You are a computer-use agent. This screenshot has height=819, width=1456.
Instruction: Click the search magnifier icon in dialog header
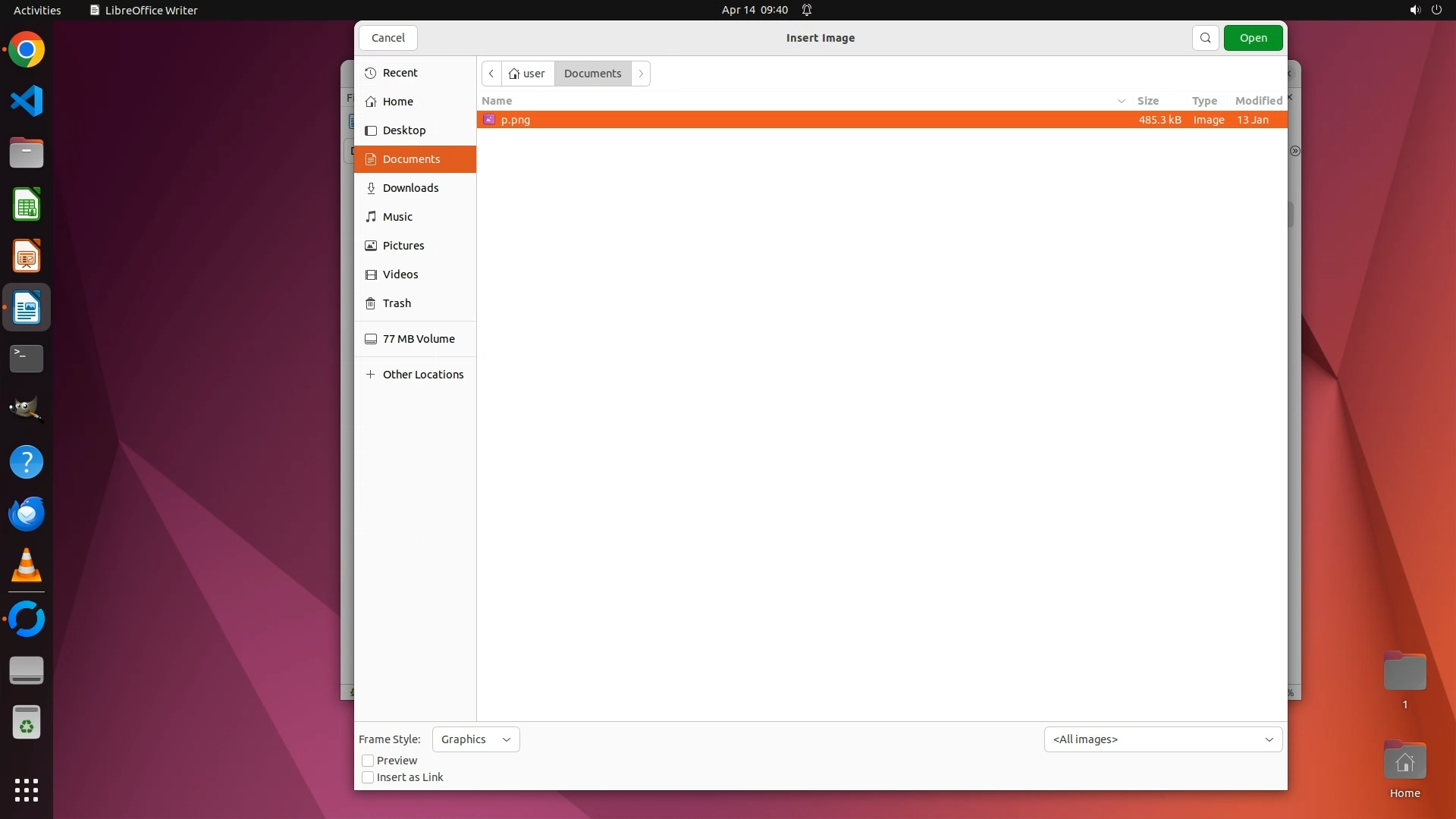(x=1205, y=38)
